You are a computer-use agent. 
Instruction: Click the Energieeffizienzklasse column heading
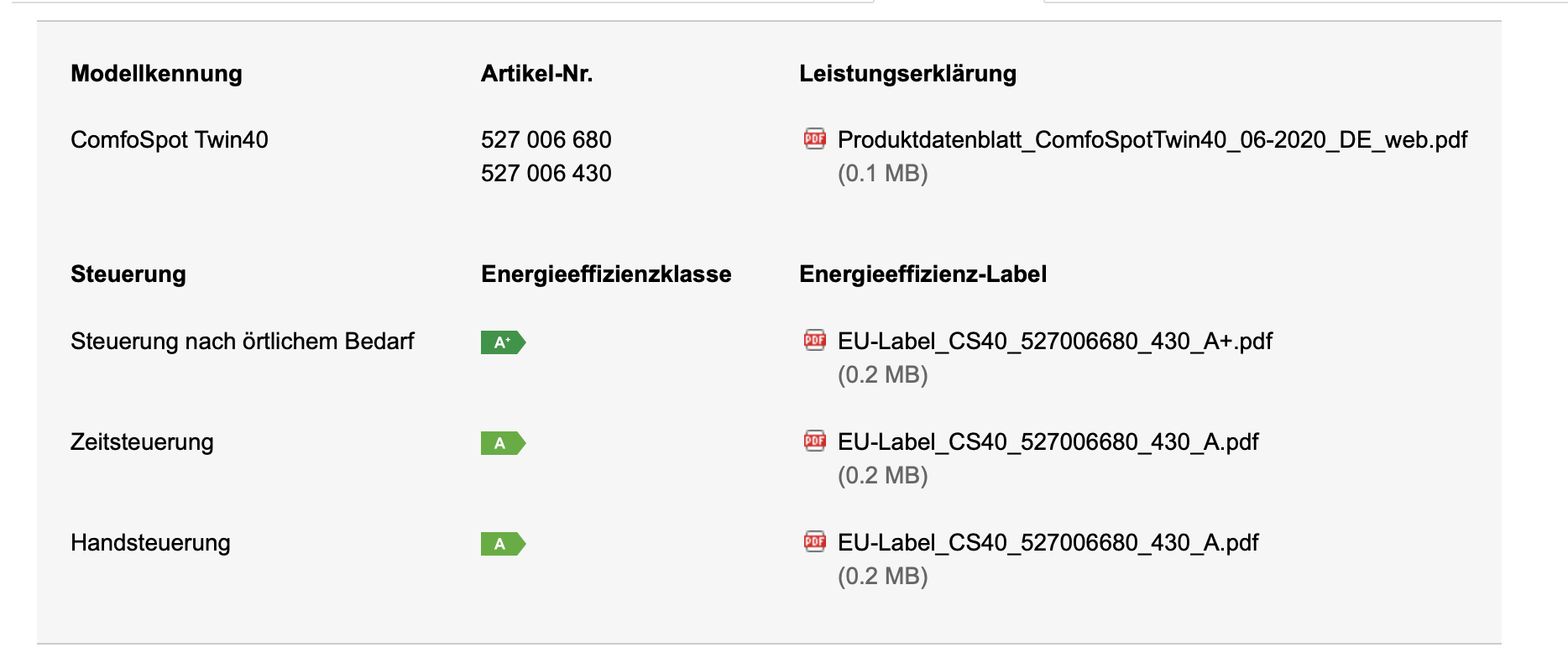pos(606,274)
